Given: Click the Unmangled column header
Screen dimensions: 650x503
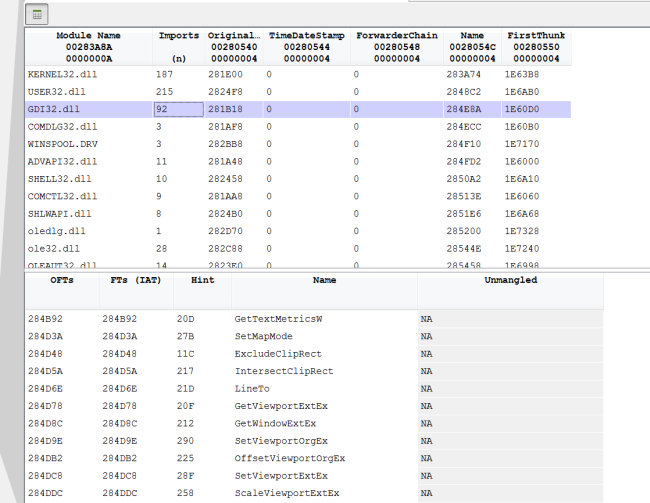Looking at the screenshot, I should [x=511, y=291].
